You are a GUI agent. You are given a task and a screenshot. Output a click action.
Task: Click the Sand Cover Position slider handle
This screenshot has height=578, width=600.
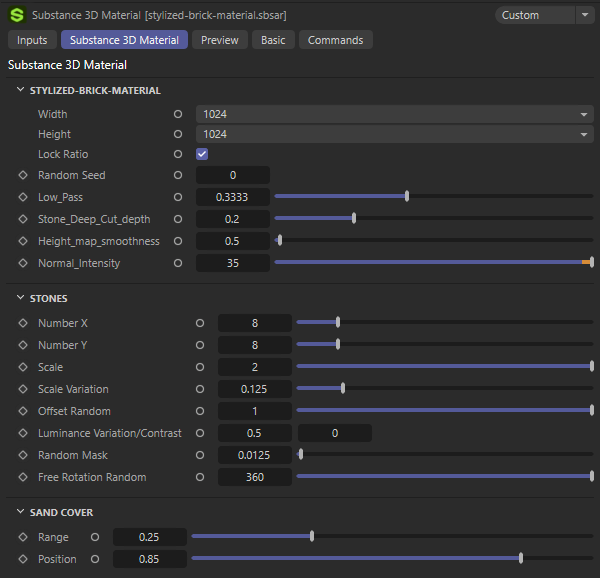(x=521, y=558)
